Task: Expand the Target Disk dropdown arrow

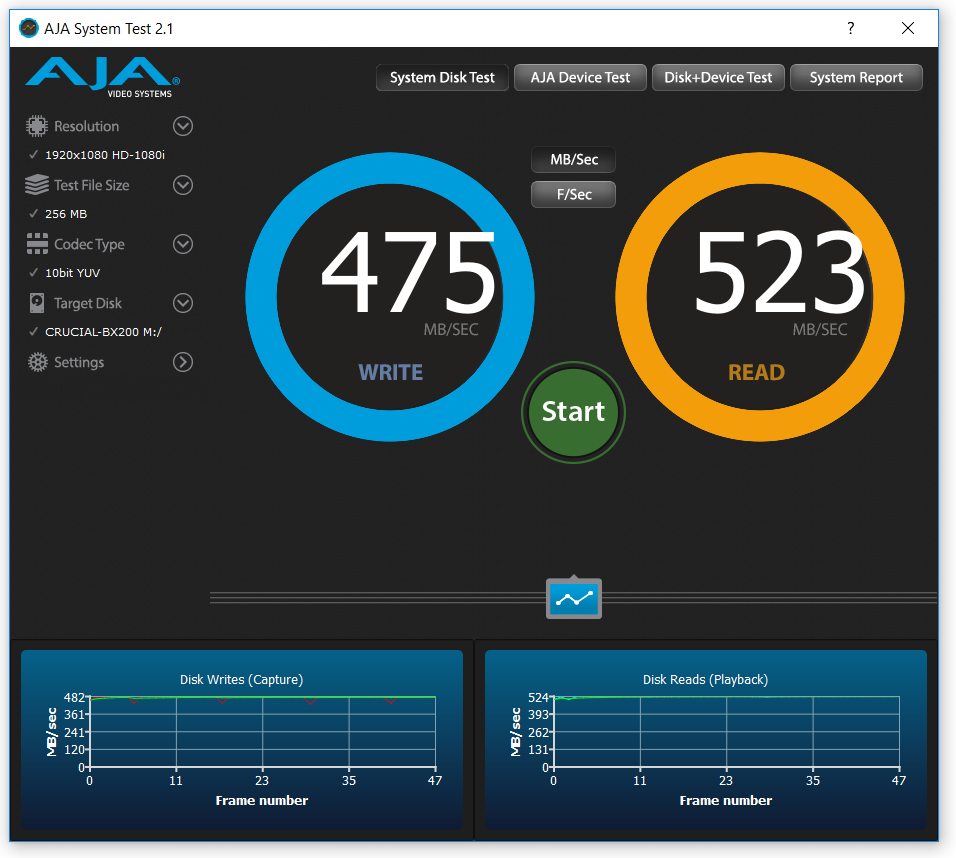Action: (x=183, y=303)
